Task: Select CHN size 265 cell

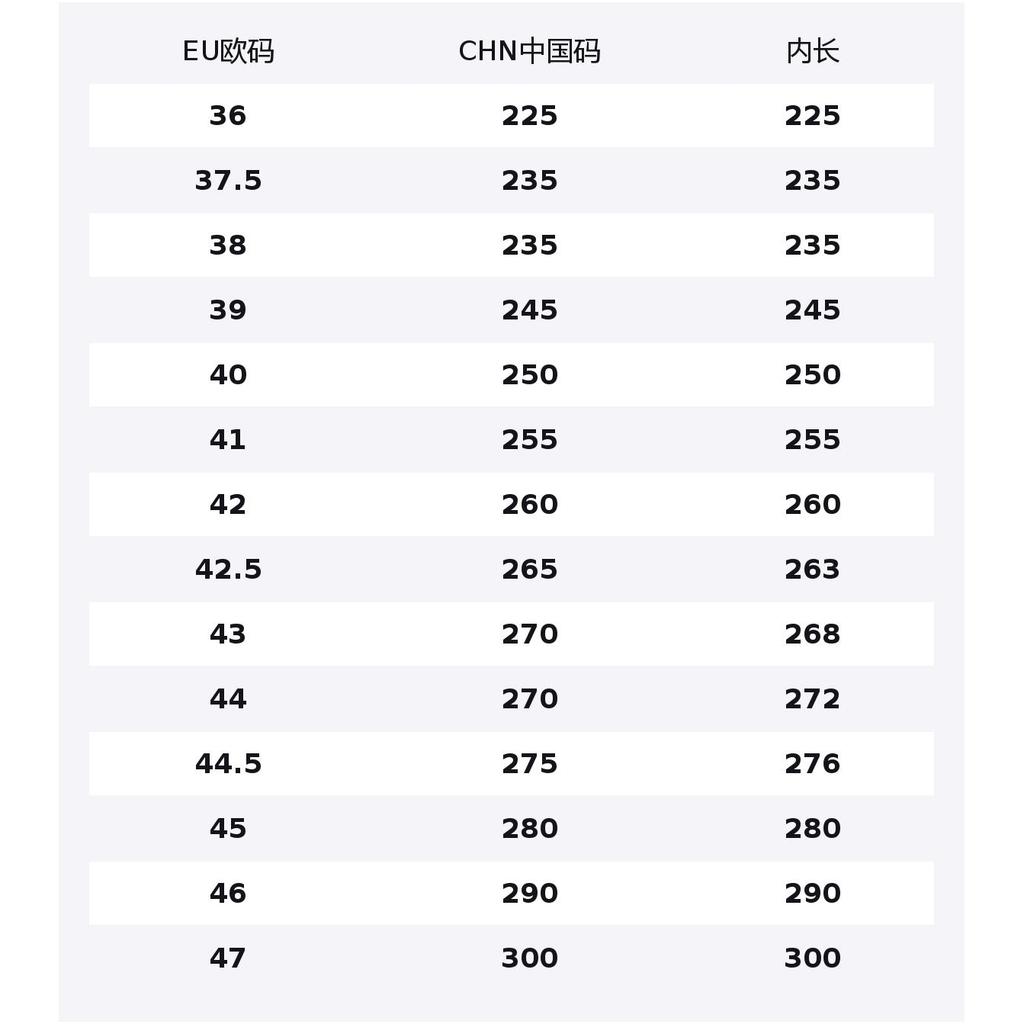Action: click(530, 569)
